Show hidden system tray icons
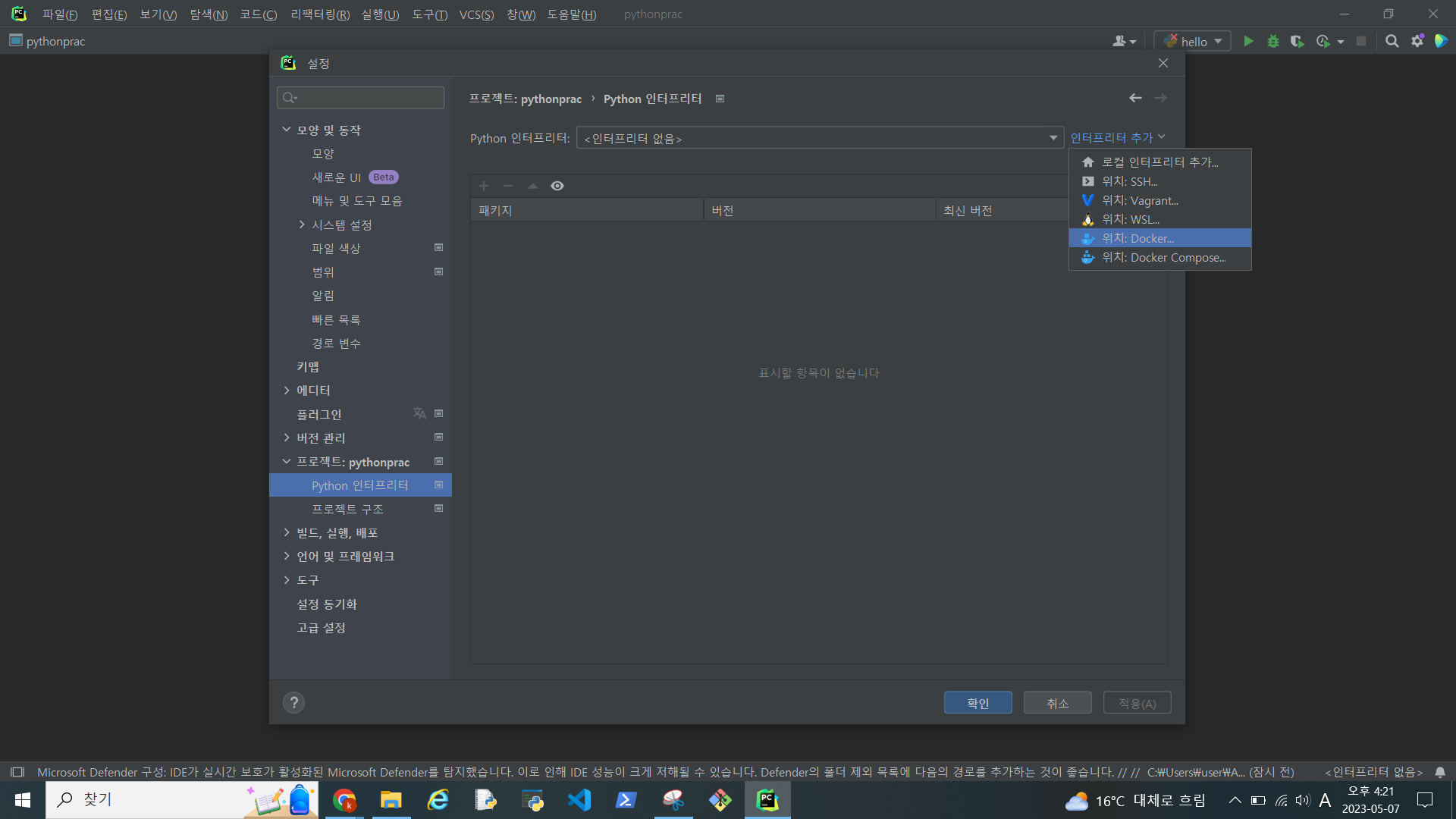Image resolution: width=1456 pixels, height=819 pixels. pyautogui.click(x=1235, y=800)
